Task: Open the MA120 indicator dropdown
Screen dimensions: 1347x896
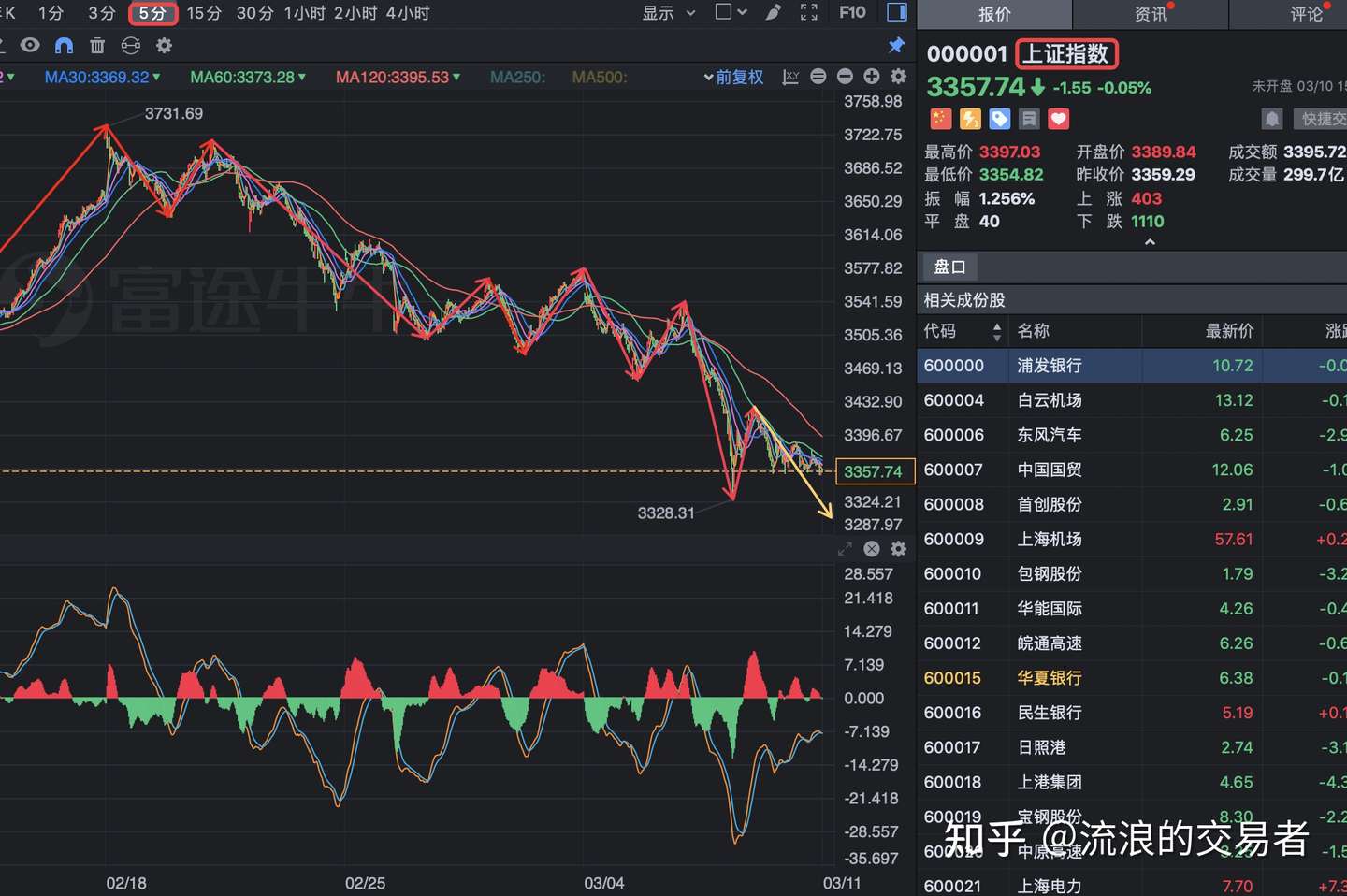Action: click(x=398, y=77)
